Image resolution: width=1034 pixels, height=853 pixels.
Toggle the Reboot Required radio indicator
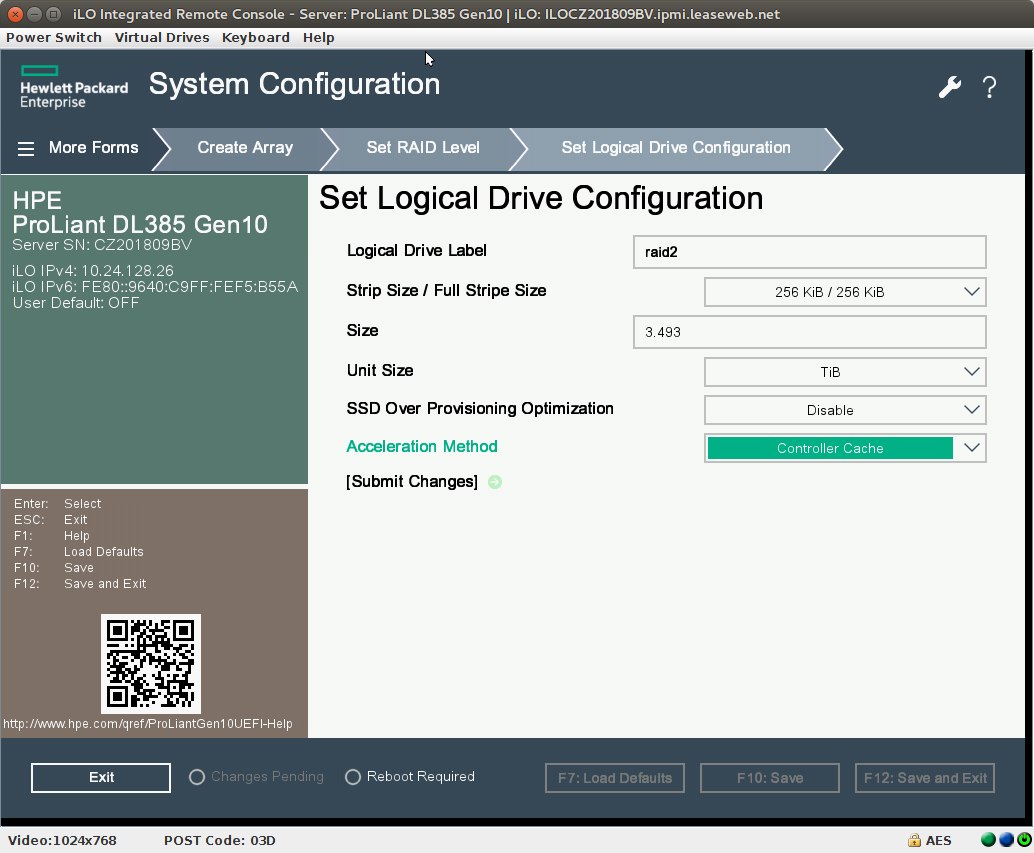coord(353,777)
